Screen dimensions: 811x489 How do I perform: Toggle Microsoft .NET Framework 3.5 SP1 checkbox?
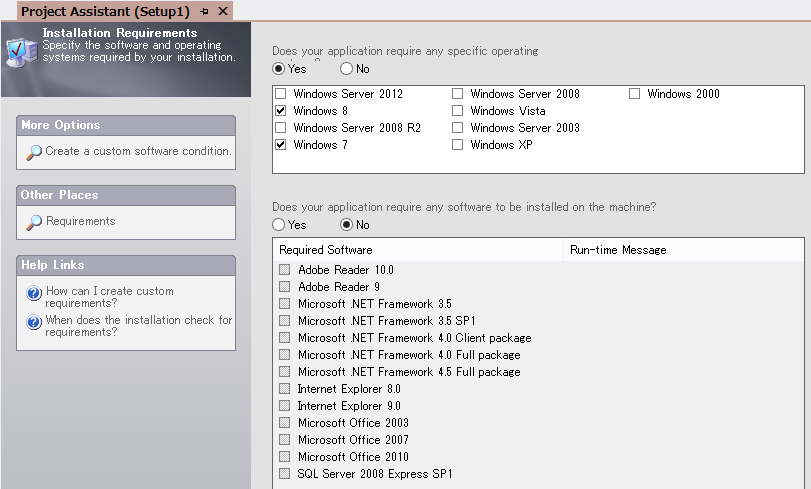point(284,320)
